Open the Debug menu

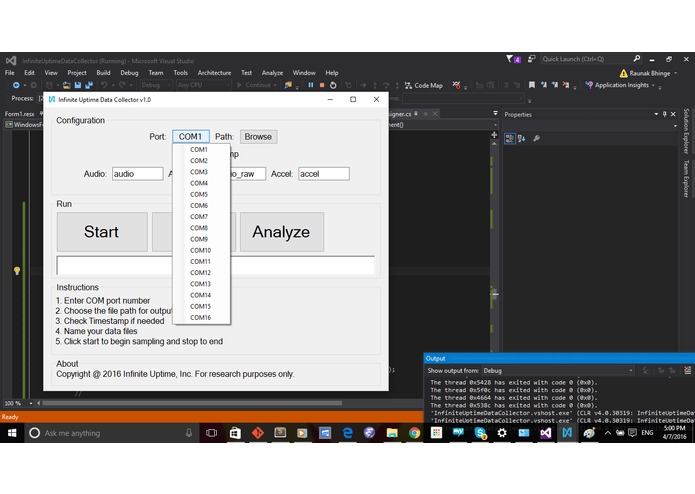click(x=129, y=73)
